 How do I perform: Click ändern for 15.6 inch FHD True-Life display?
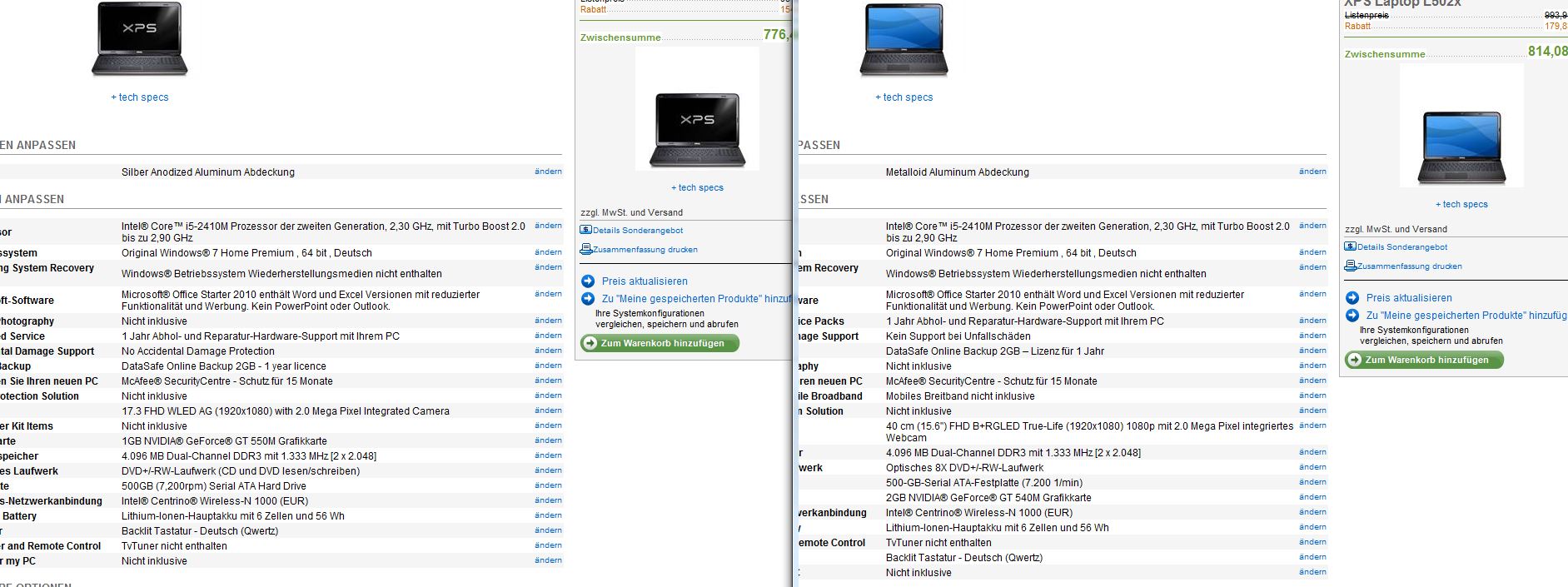(x=1312, y=425)
